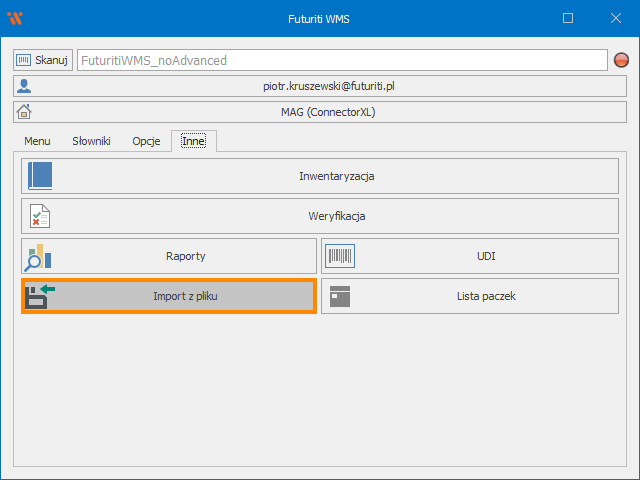Maximize the Futuriti WMS window
The width and height of the screenshot is (640, 480).
(568, 18)
